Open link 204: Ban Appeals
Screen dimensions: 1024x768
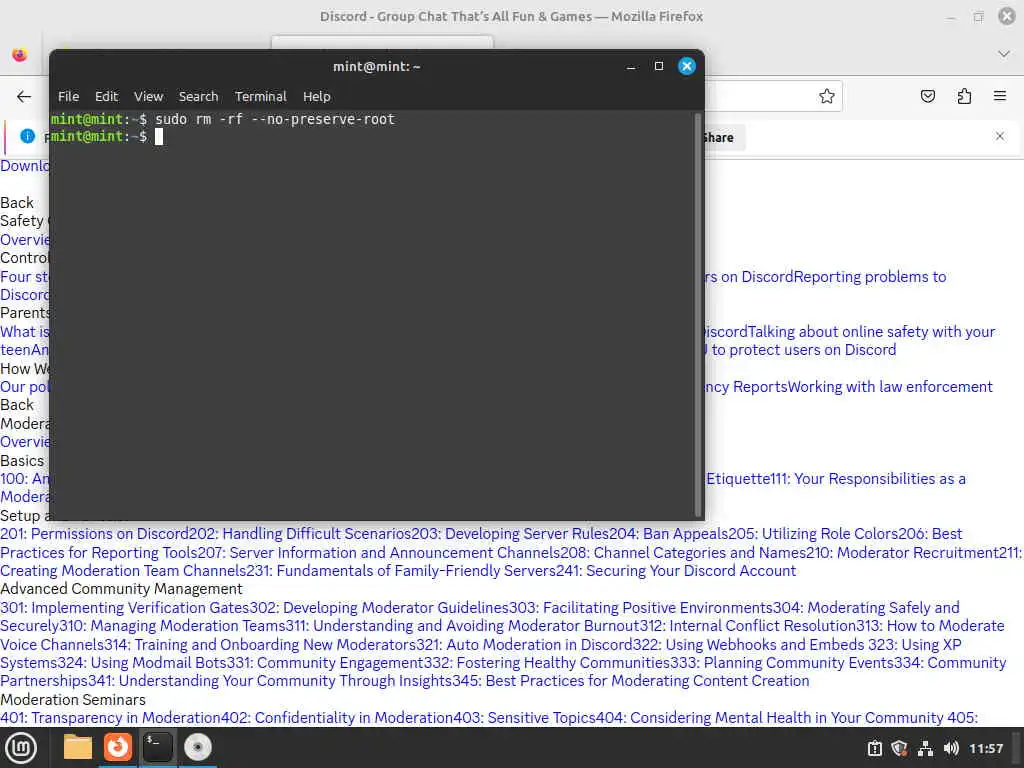(x=669, y=534)
